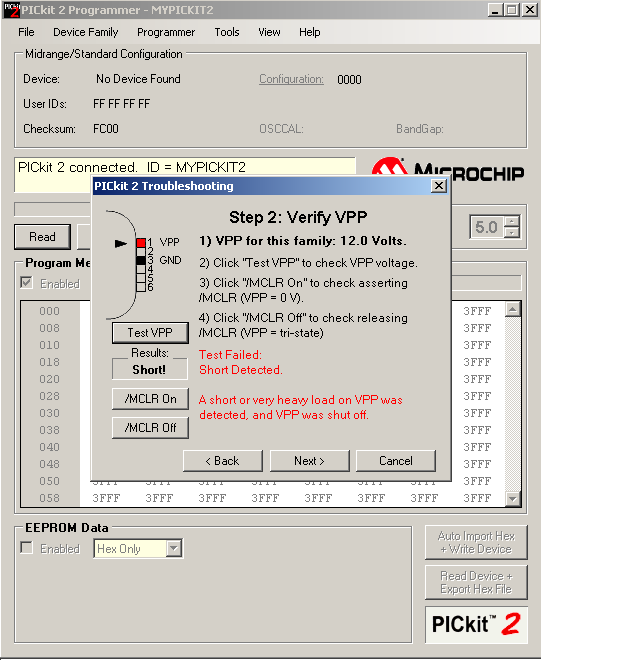Click the checksum value FC00
Image resolution: width=640 pixels, height=660 pixels.
click(106, 128)
